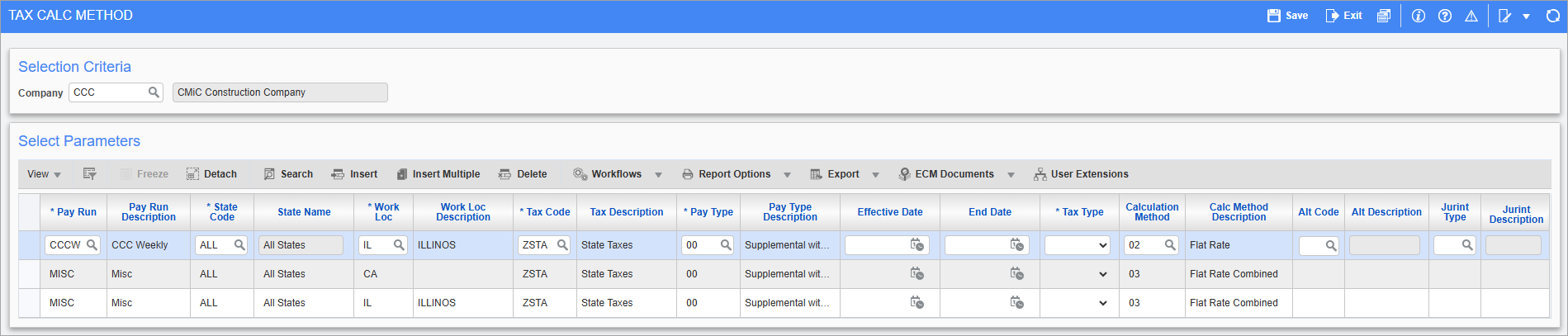Click Insert in the table toolbar
The height and width of the screenshot is (336, 1568).
coord(354,174)
